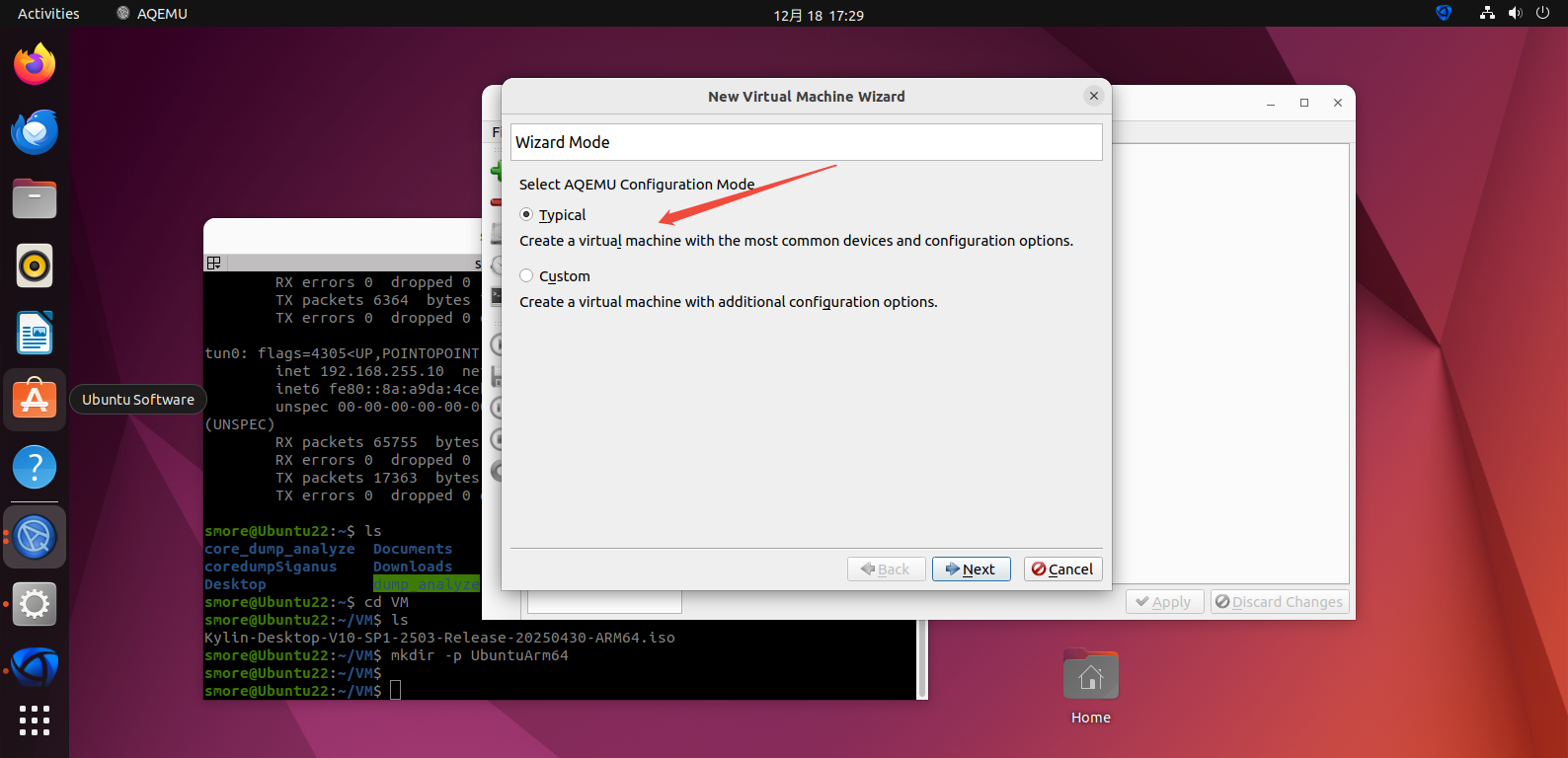Screen dimensions: 1568x758
Task: Click the "New Virtual Machine Wizard" title
Action: 807,97
